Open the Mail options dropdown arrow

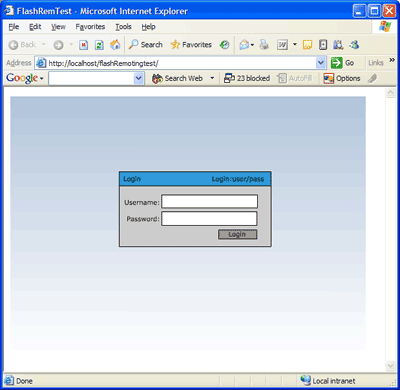click(252, 45)
